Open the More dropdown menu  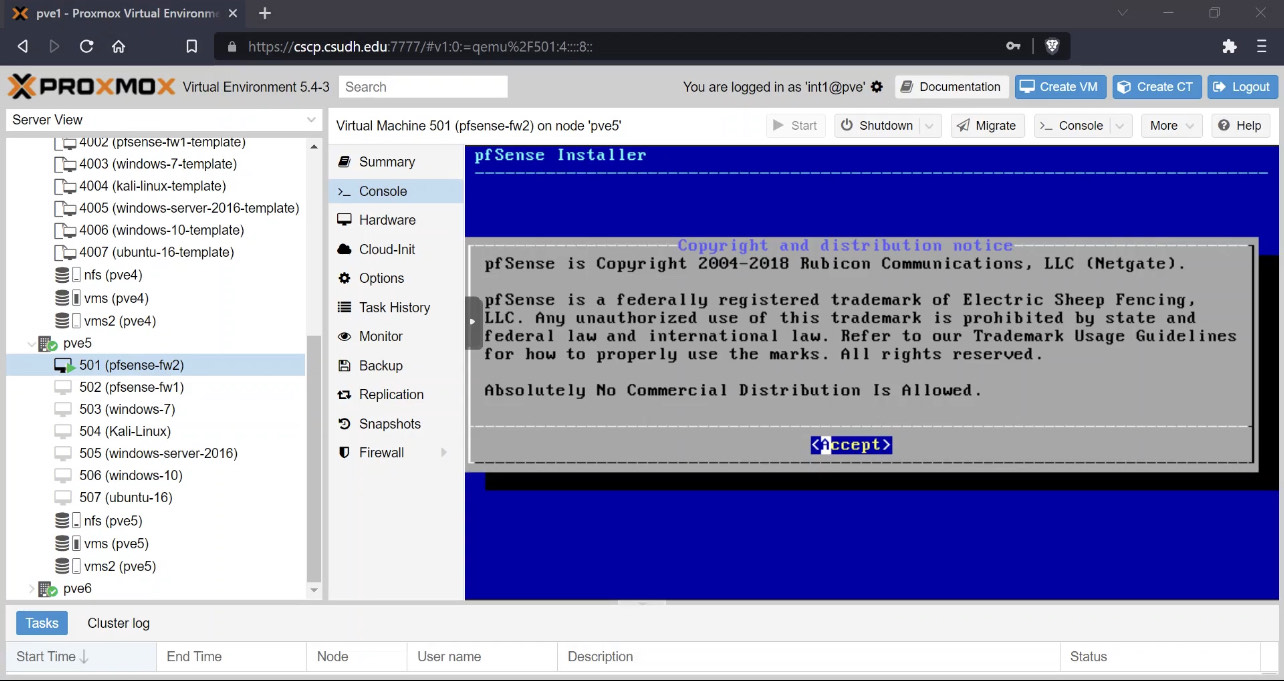tap(1172, 126)
